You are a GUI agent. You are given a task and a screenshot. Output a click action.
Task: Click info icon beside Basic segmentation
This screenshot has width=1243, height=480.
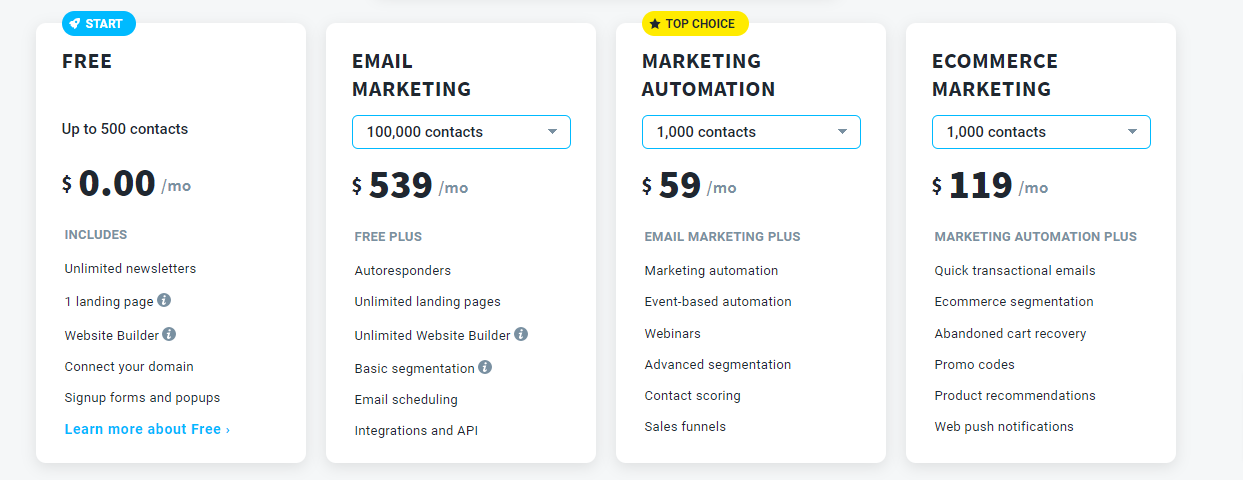tap(485, 367)
